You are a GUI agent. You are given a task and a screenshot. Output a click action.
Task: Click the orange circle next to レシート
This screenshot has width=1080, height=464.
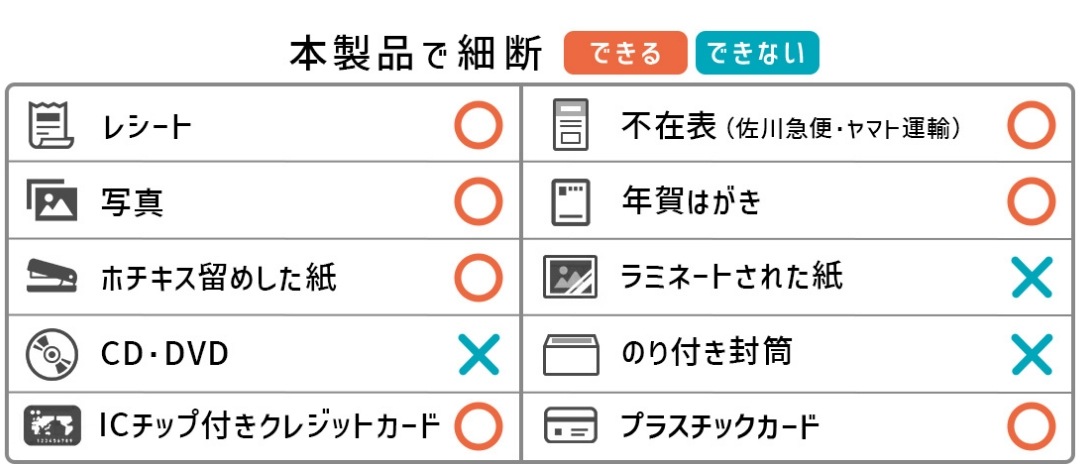pyautogui.click(x=478, y=126)
